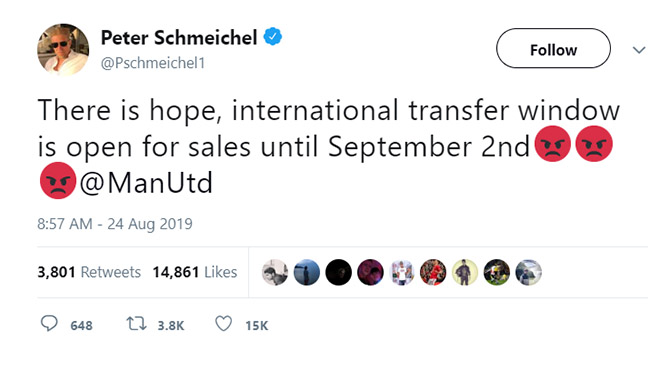Follow Peter Schmeichel

coord(553,48)
